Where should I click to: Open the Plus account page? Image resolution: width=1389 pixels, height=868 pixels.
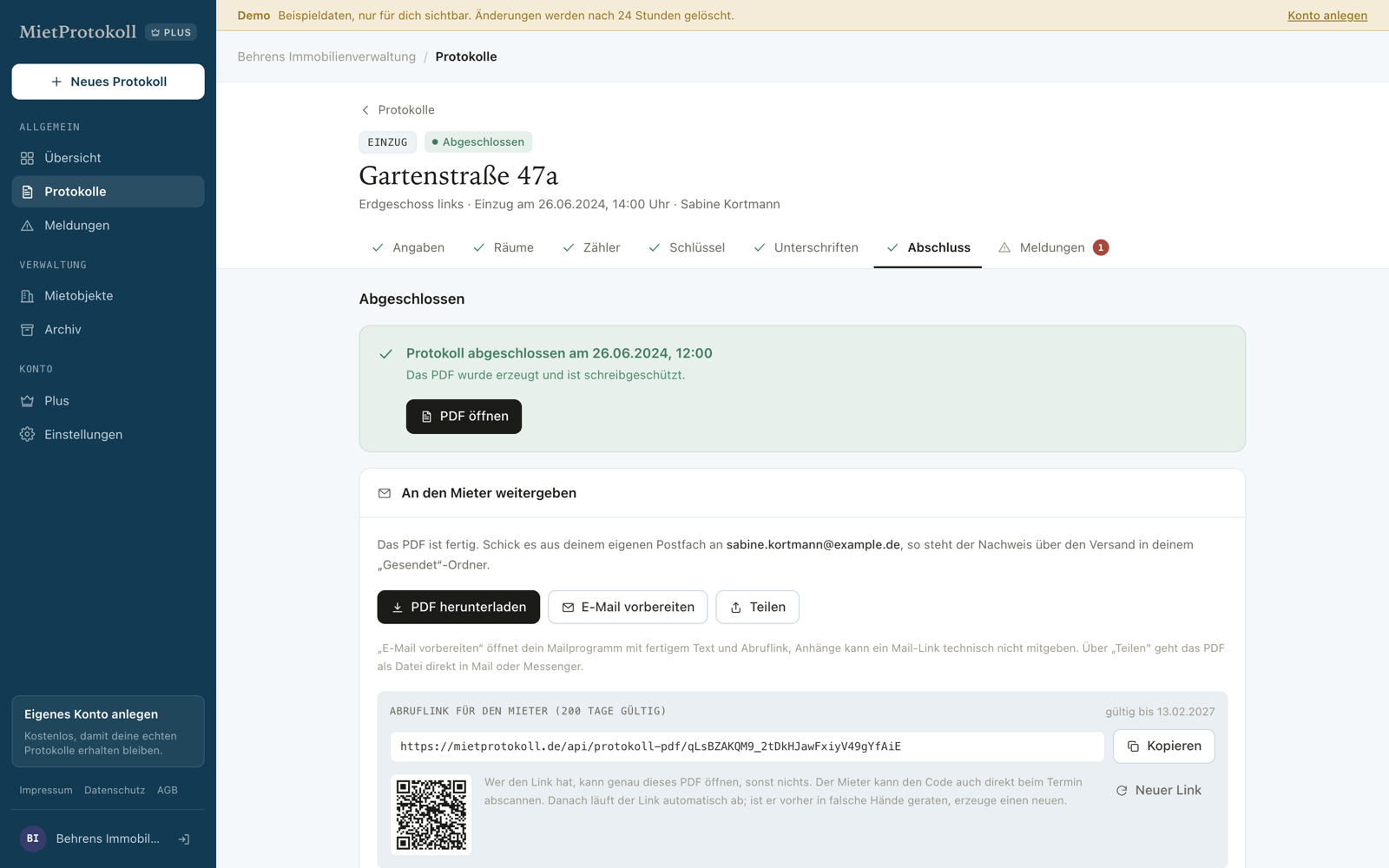(x=108, y=401)
